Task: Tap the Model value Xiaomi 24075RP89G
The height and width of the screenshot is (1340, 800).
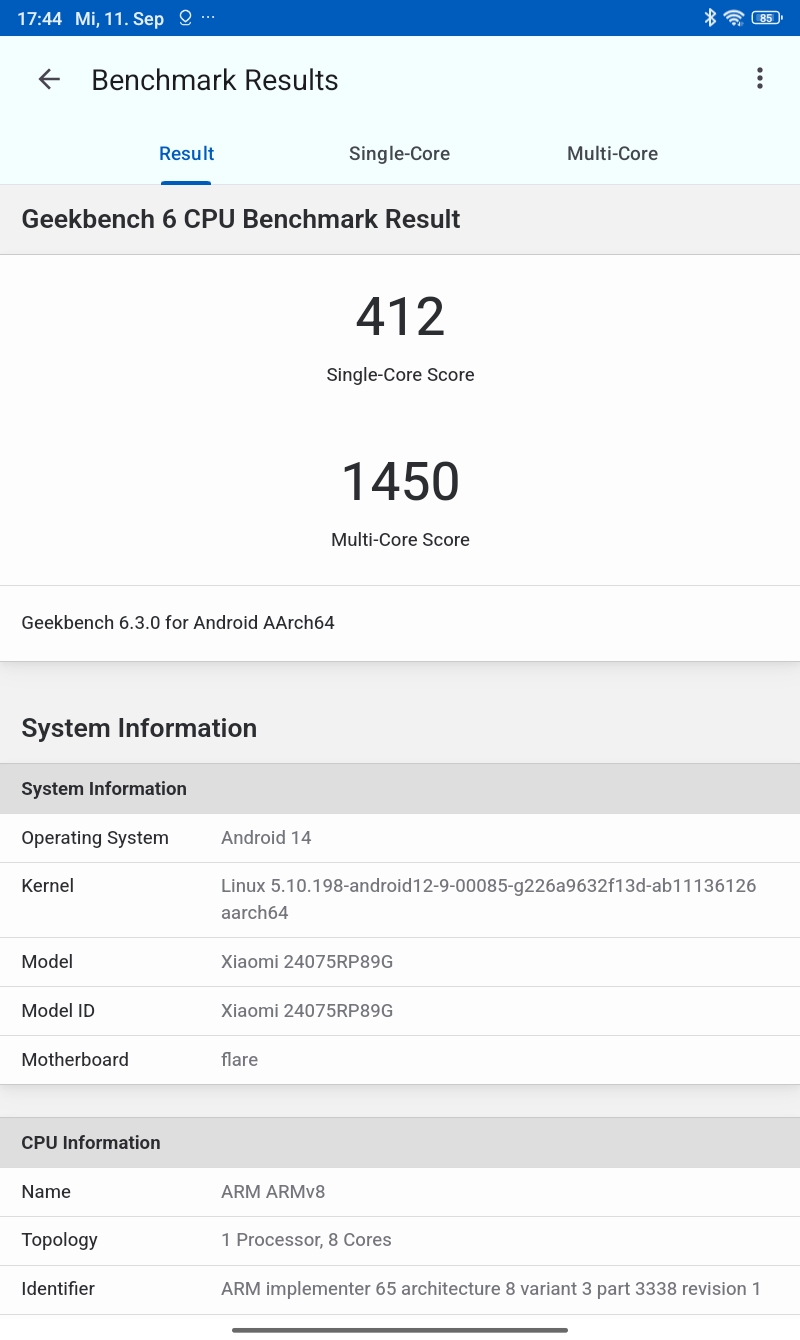Action: coord(307,962)
